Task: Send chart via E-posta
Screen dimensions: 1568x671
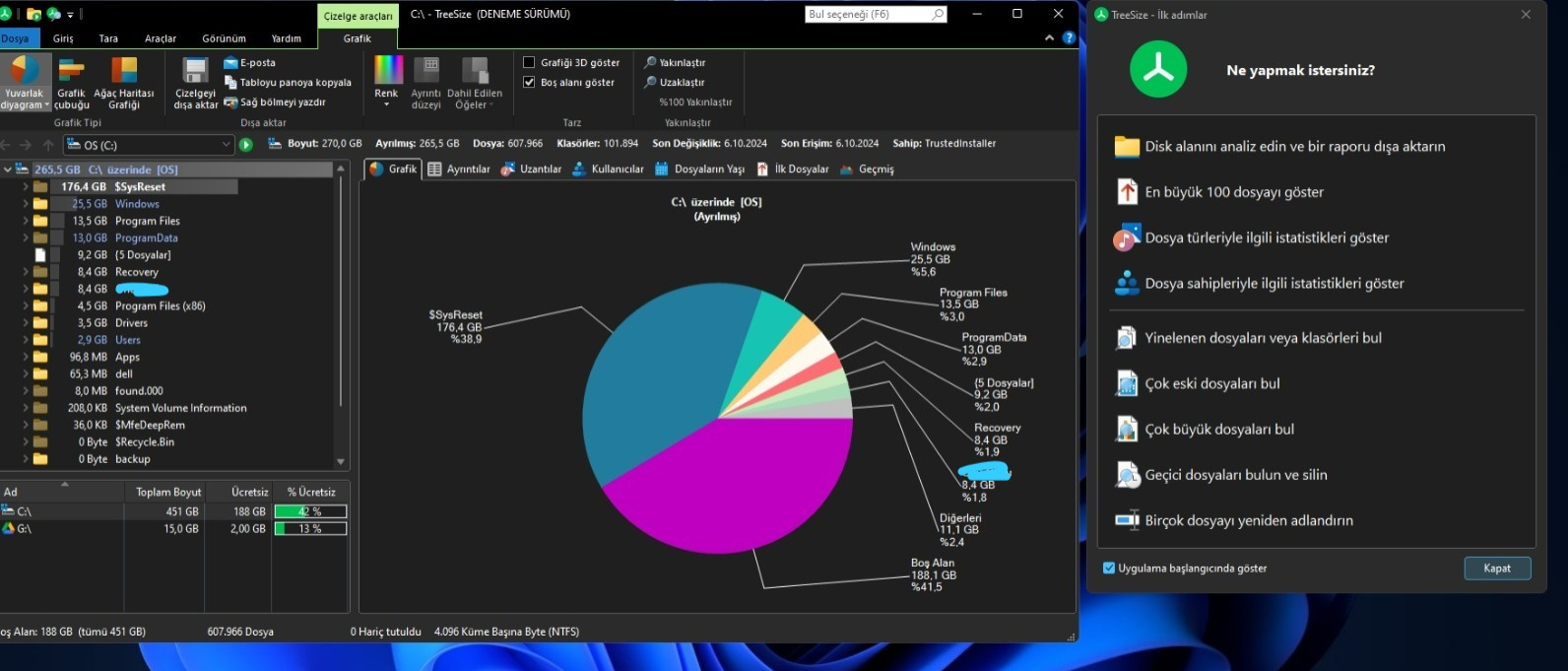Action: pos(250,62)
